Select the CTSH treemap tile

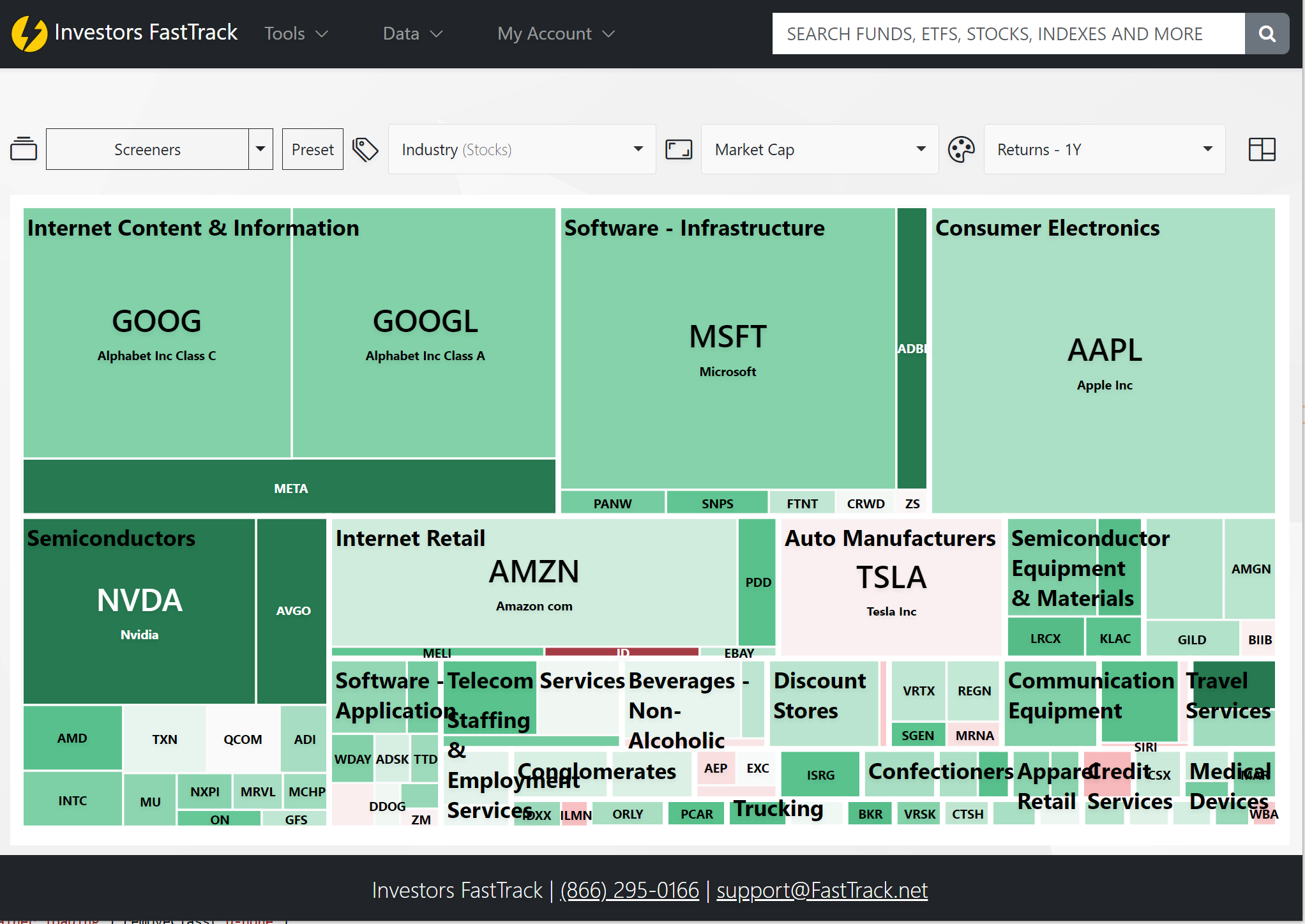(967, 814)
